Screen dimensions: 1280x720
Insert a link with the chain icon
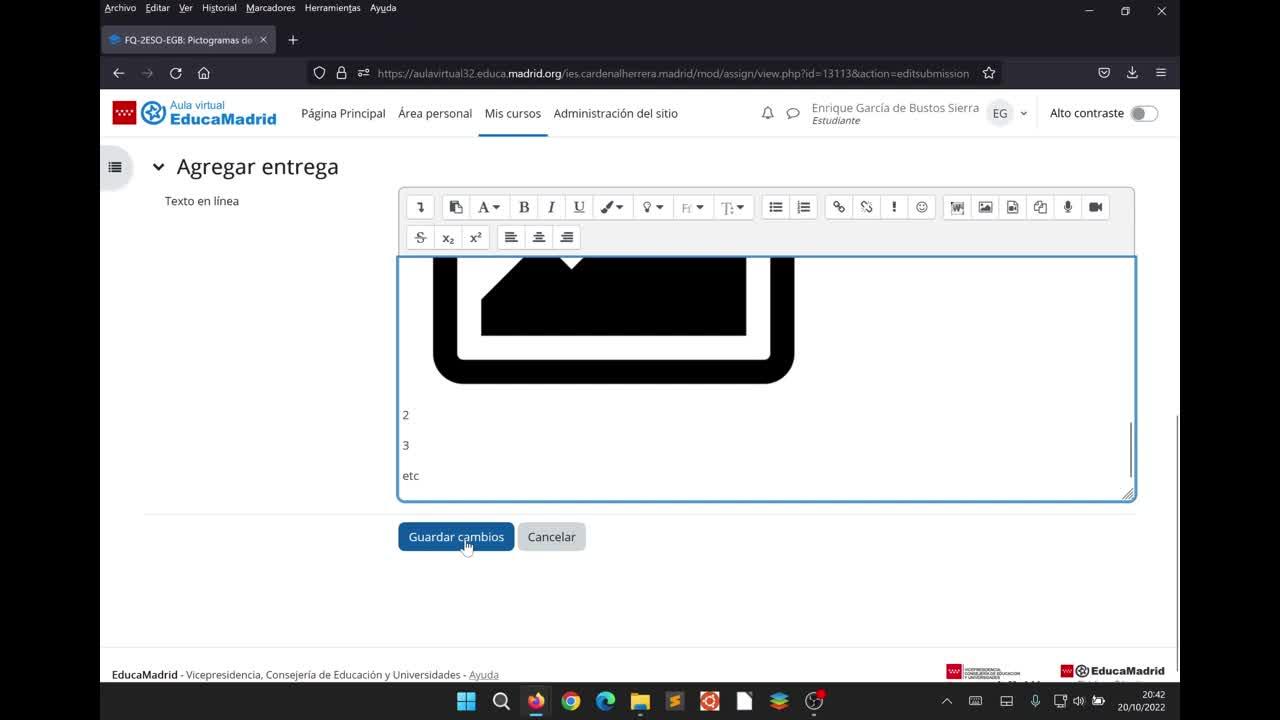pyautogui.click(x=839, y=207)
